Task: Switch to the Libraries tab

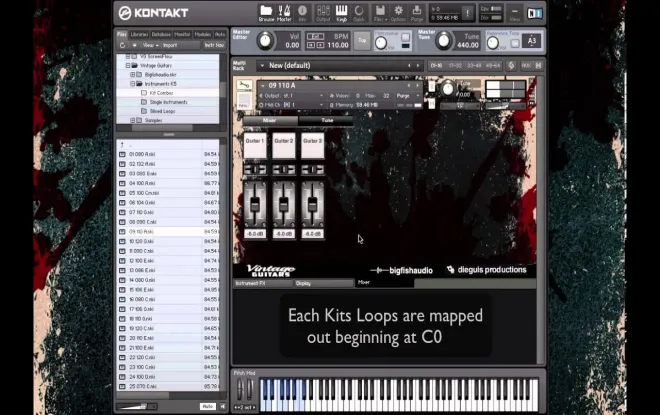Action: pos(139,35)
